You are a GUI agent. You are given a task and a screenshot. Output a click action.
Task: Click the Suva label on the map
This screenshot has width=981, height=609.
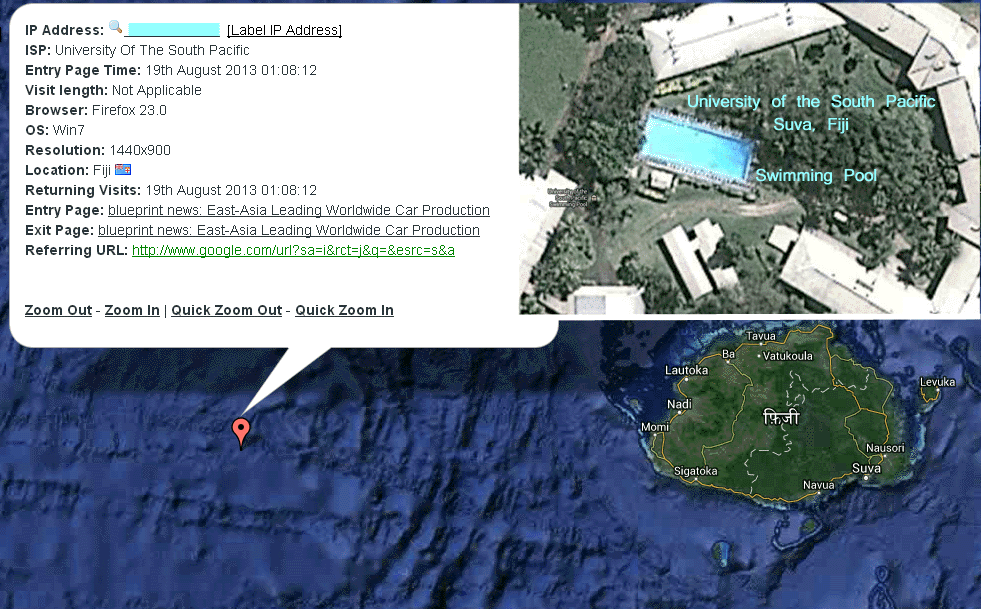[x=866, y=468]
